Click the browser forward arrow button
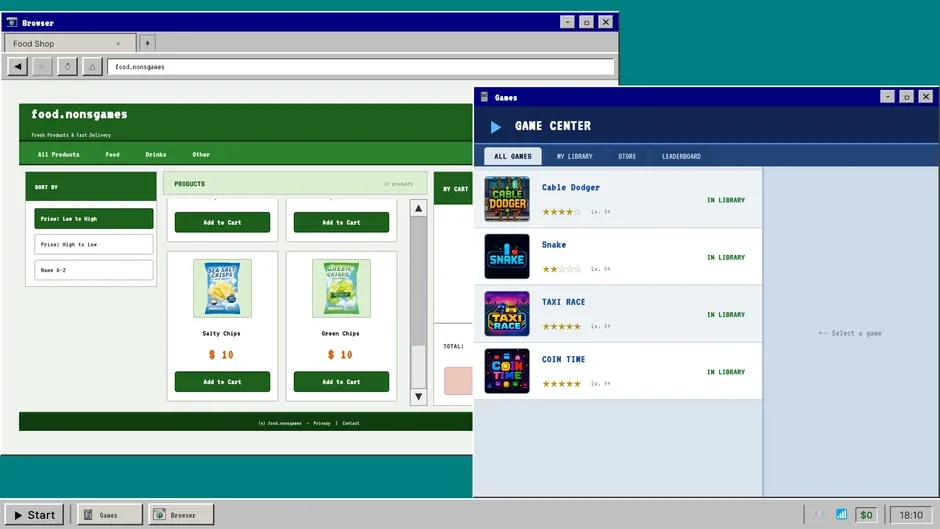This screenshot has width=940, height=529. [x=43, y=67]
